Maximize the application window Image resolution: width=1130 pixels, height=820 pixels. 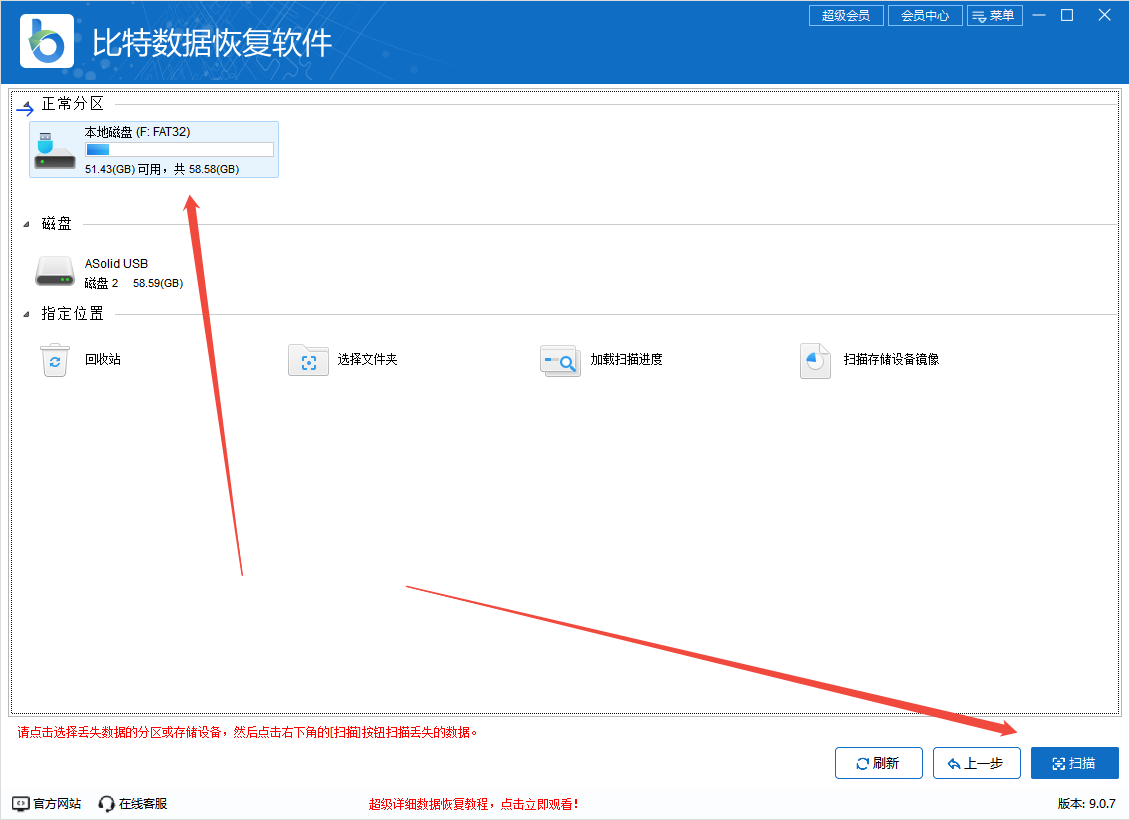click(1067, 15)
